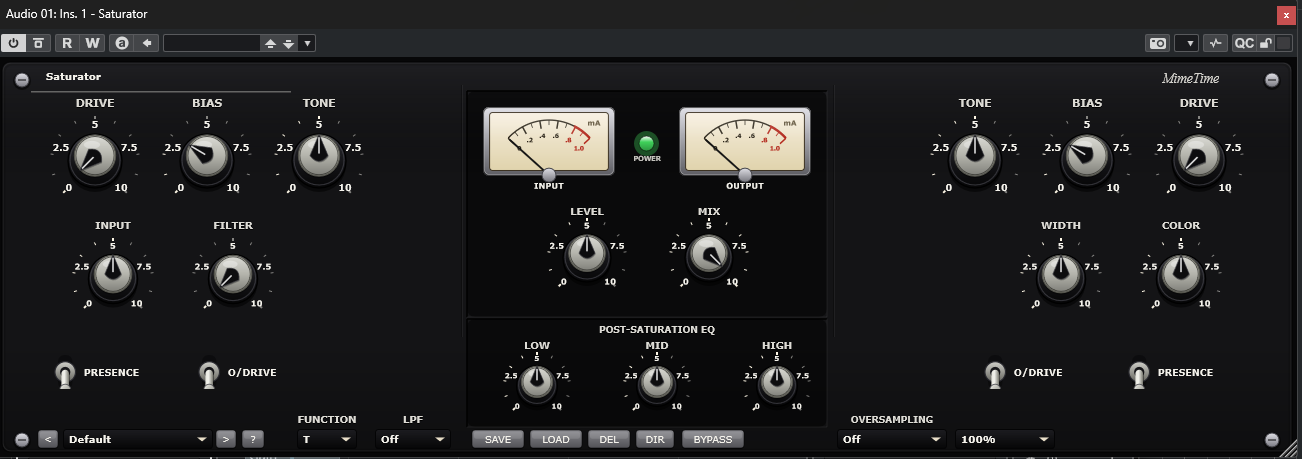
Task: Click the Saturator title label
Action: tap(73, 76)
